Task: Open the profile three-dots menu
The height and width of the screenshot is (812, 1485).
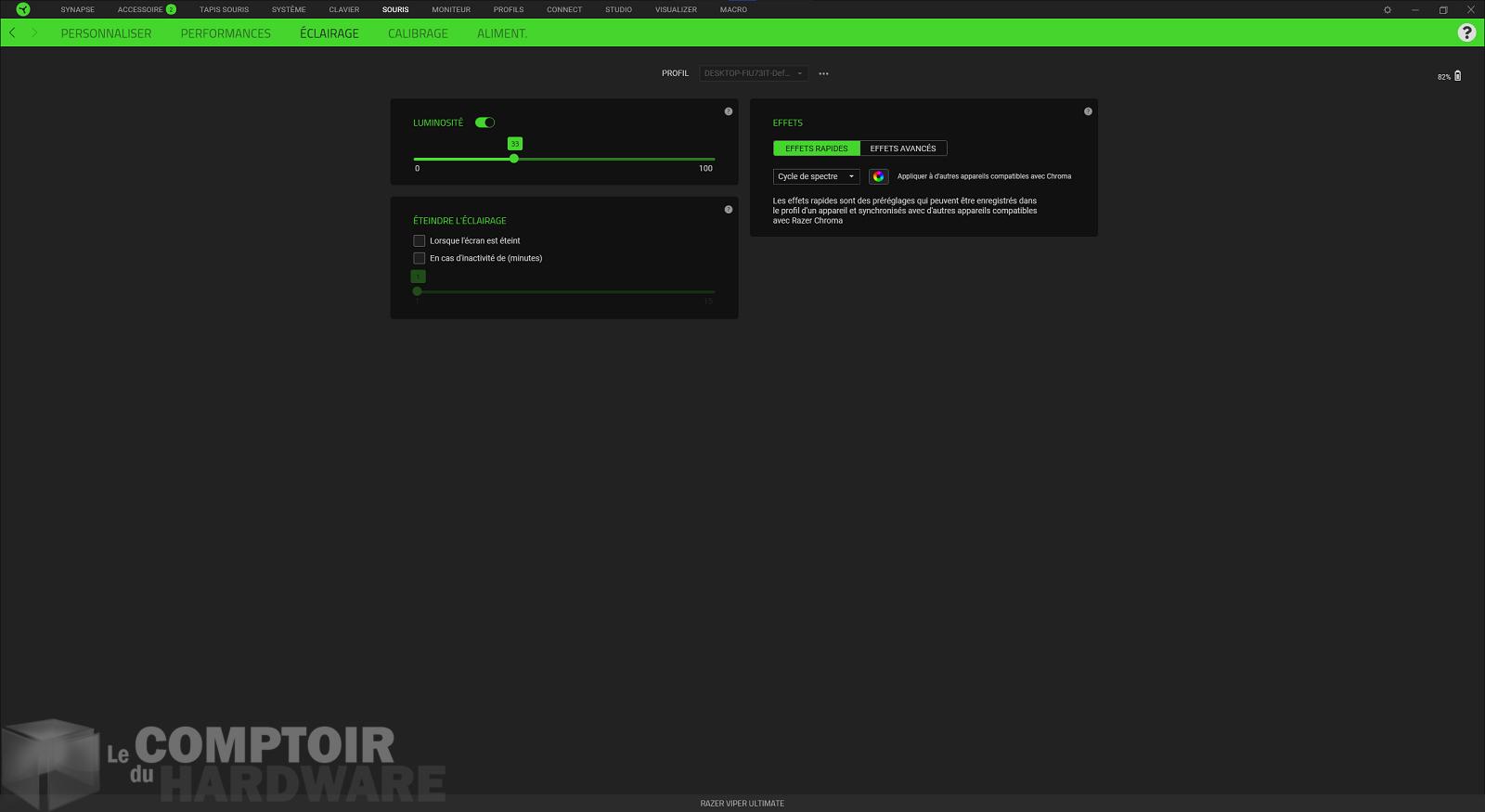Action: (x=823, y=73)
